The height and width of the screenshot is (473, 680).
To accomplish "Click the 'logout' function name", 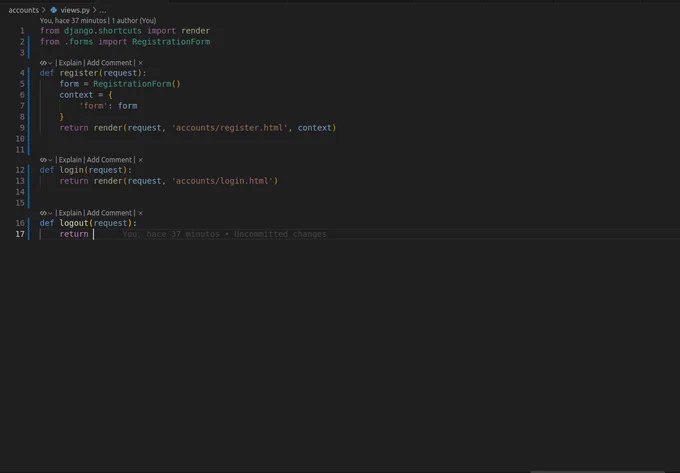I will [x=74, y=223].
